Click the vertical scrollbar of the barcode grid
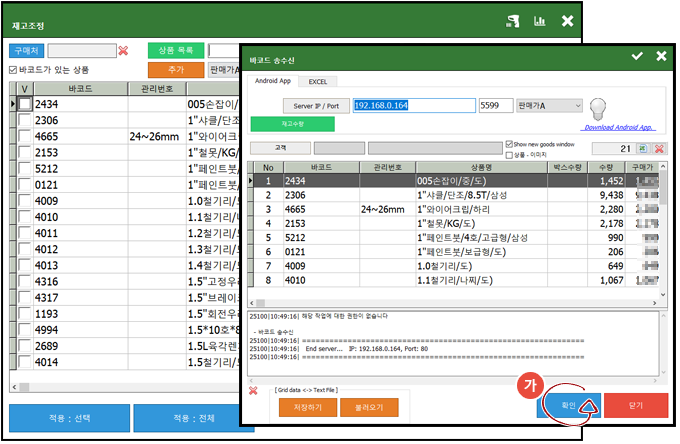 pyautogui.click(x=663, y=230)
